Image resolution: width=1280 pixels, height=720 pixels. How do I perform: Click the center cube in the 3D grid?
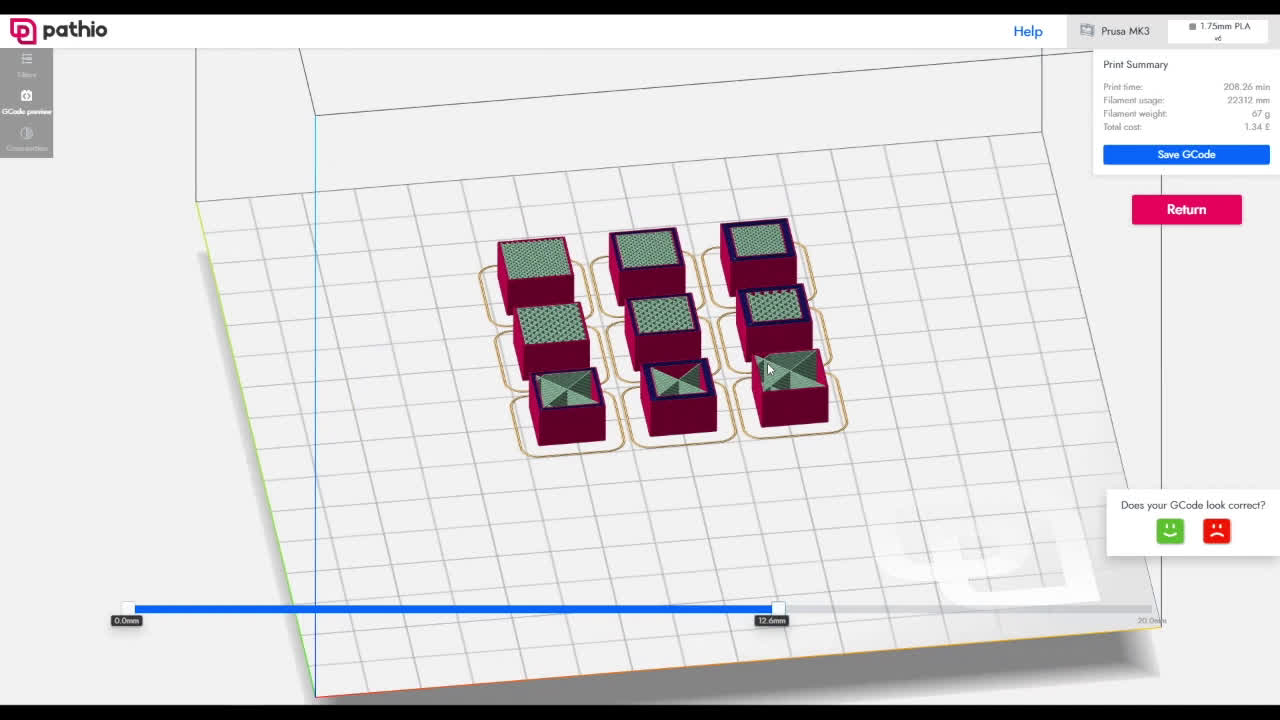[x=663, y=328]
